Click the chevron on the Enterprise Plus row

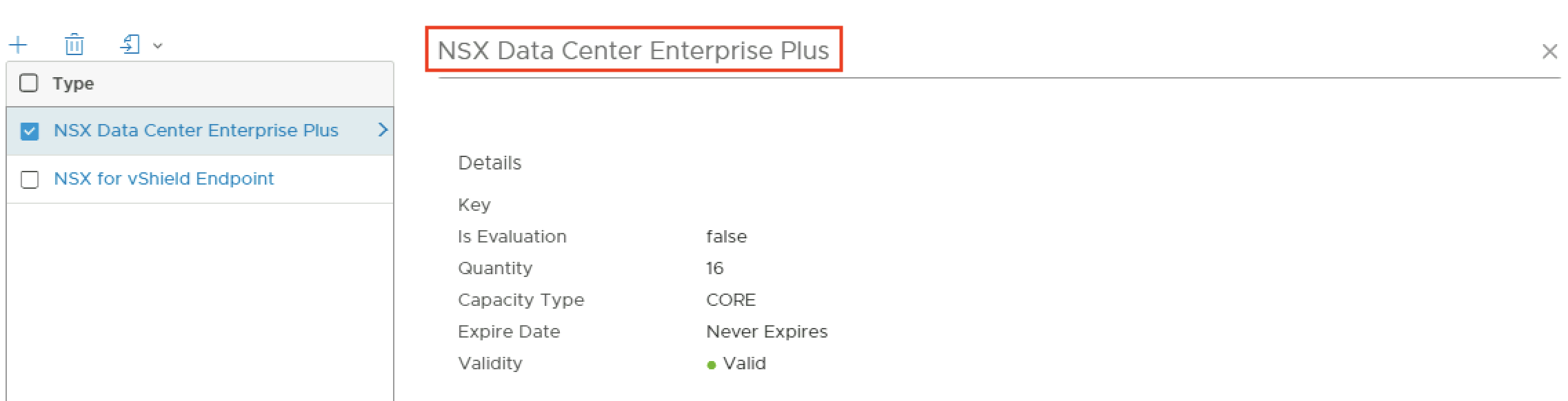(383, 130)
